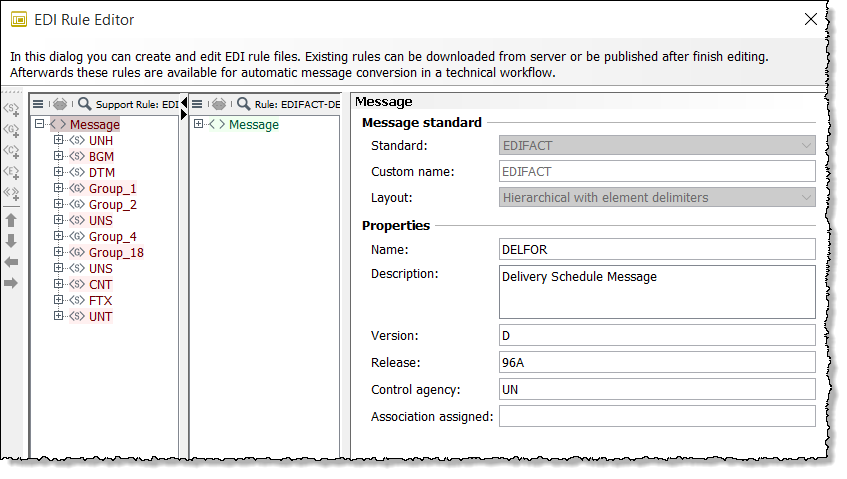847x479 pixels.
Task: Click the move down arrow icon
Action: click(12, 241)
